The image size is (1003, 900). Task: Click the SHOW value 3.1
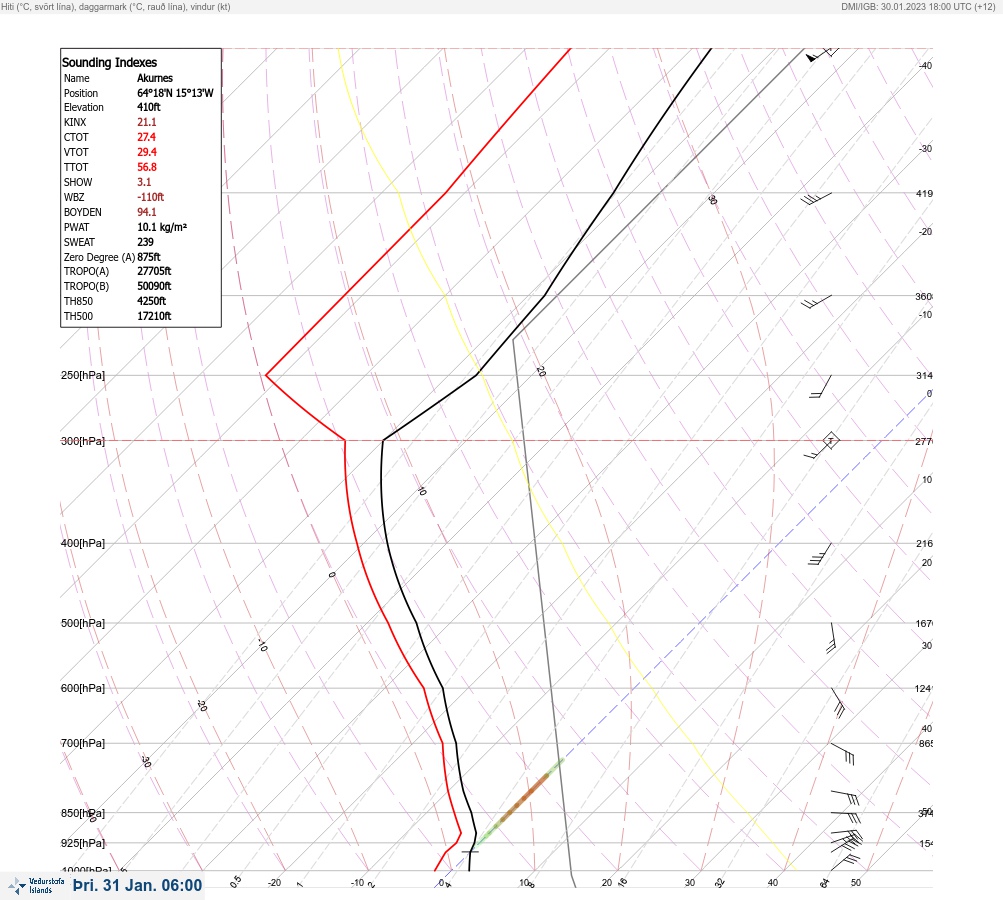[144, 182]
